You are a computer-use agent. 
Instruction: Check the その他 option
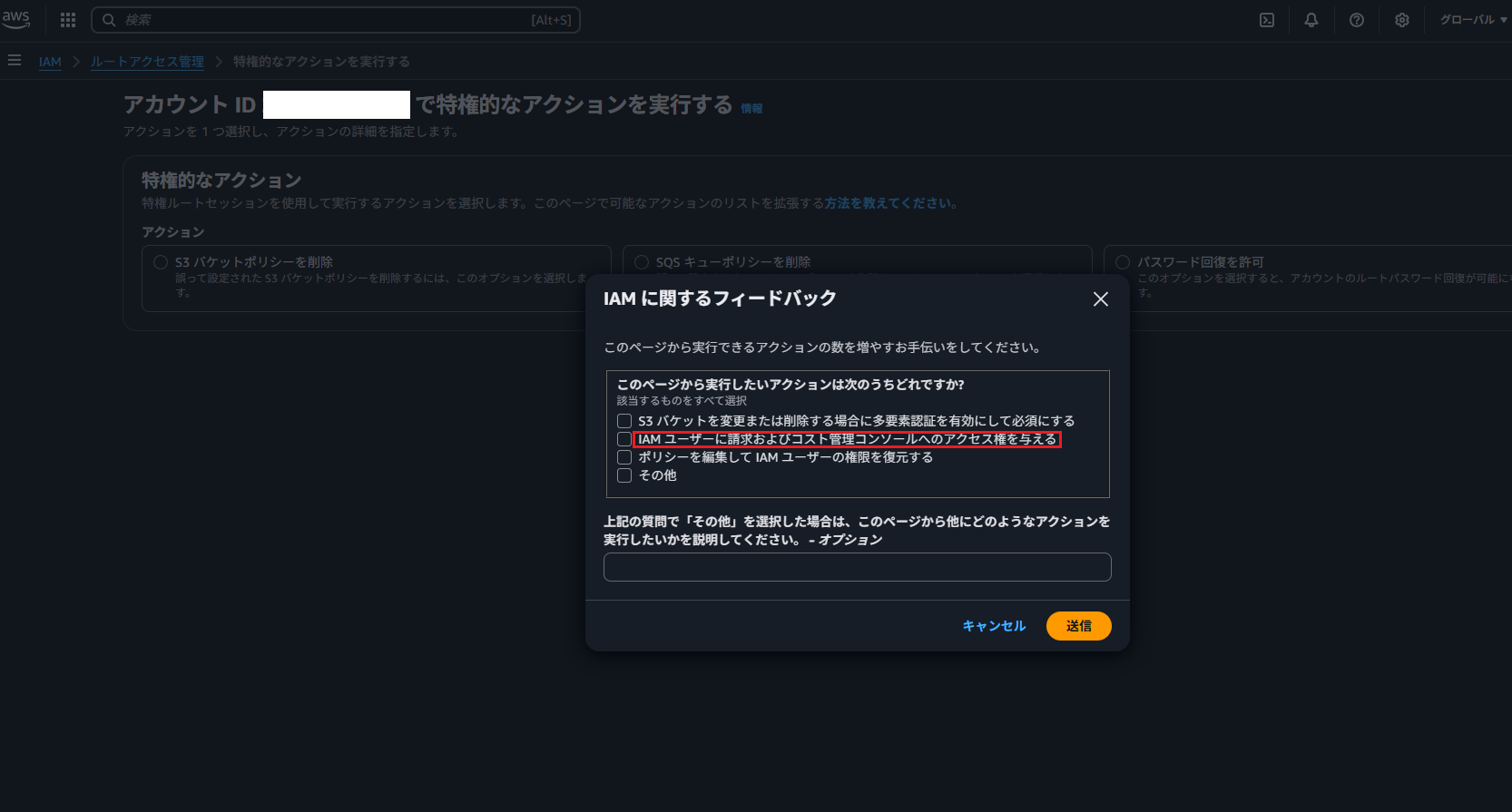624,475
